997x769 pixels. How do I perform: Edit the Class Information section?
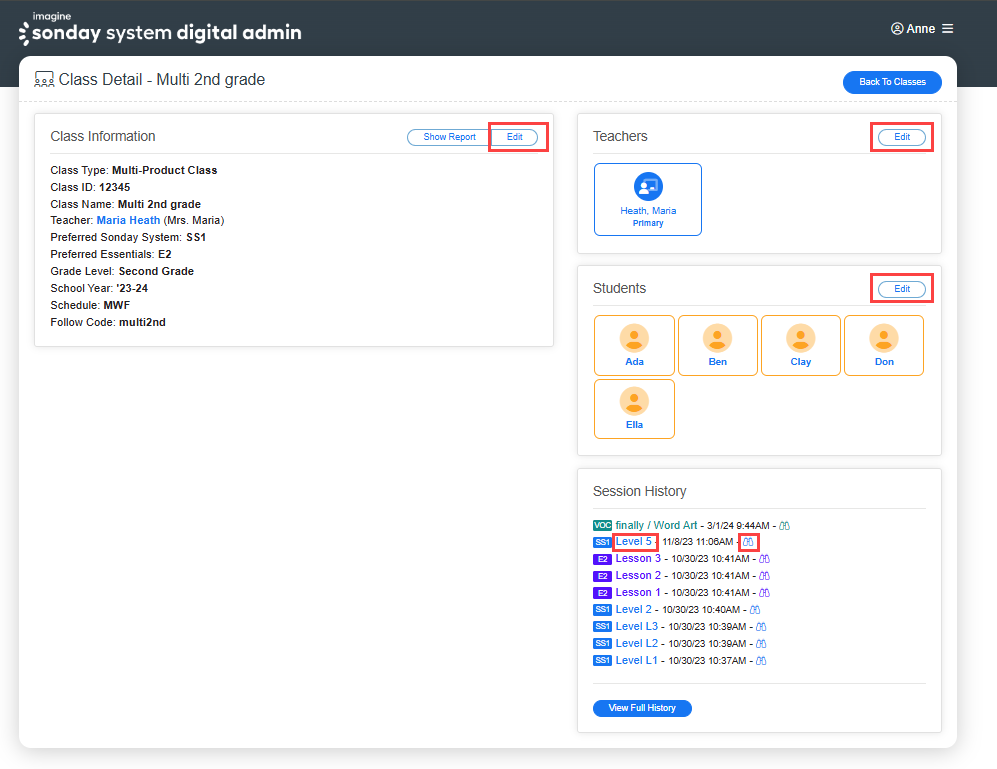pos(514,137)
